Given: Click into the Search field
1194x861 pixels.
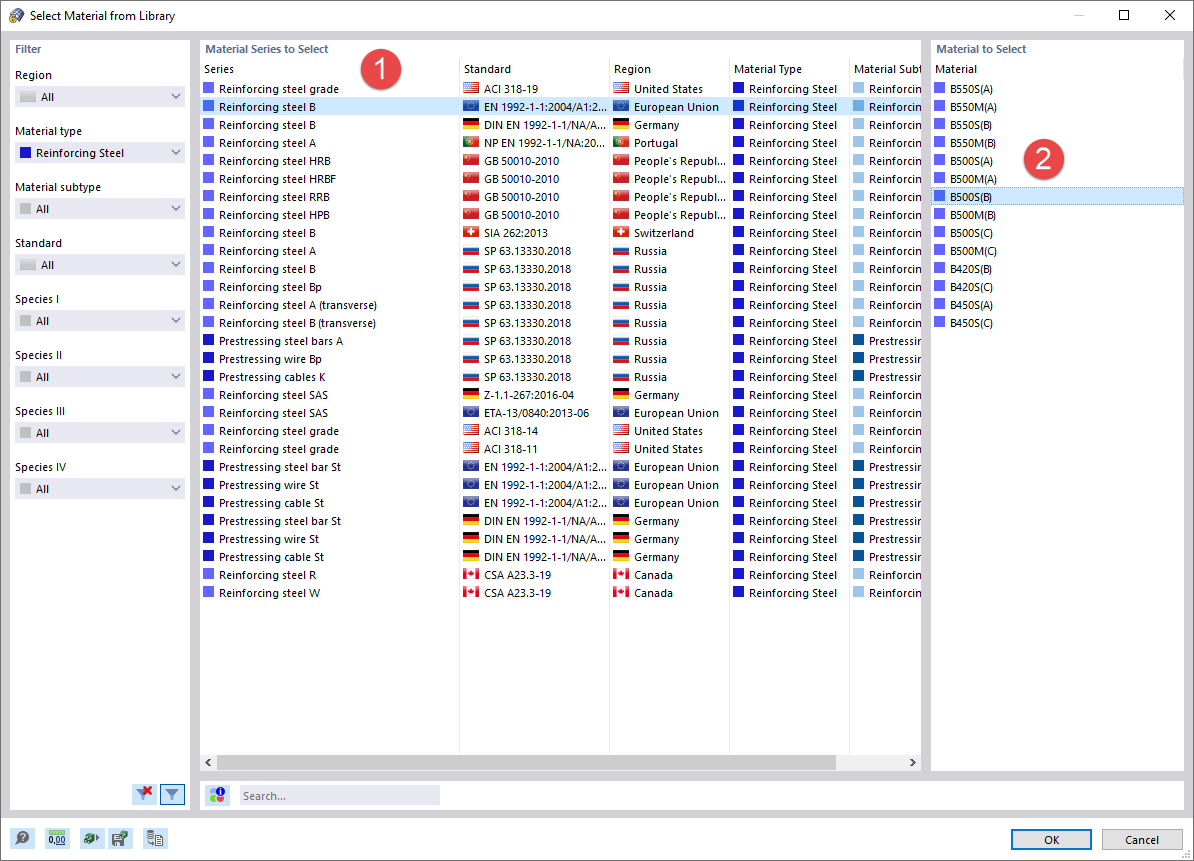Looking at the screenshot, I should [x=340, y=796].
